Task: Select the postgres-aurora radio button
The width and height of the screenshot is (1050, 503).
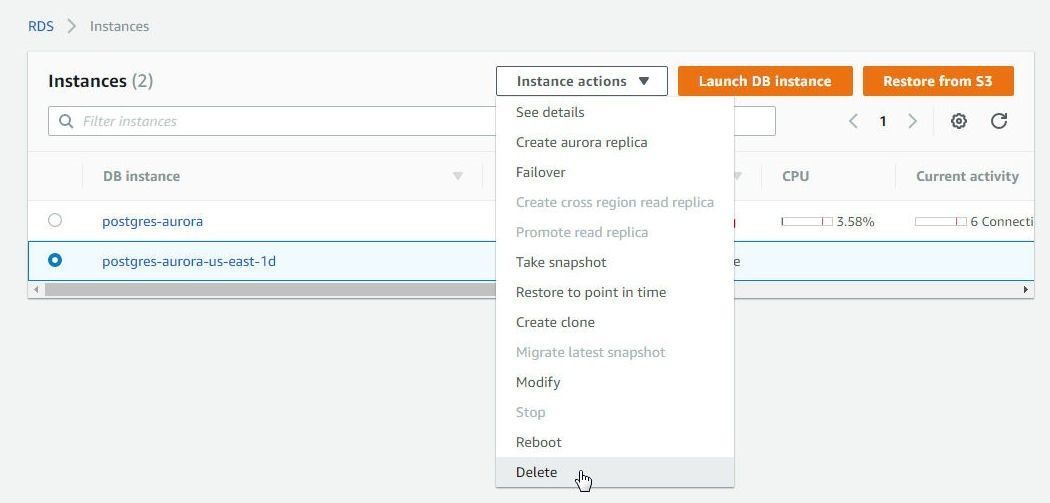Action: pos(55,220)
